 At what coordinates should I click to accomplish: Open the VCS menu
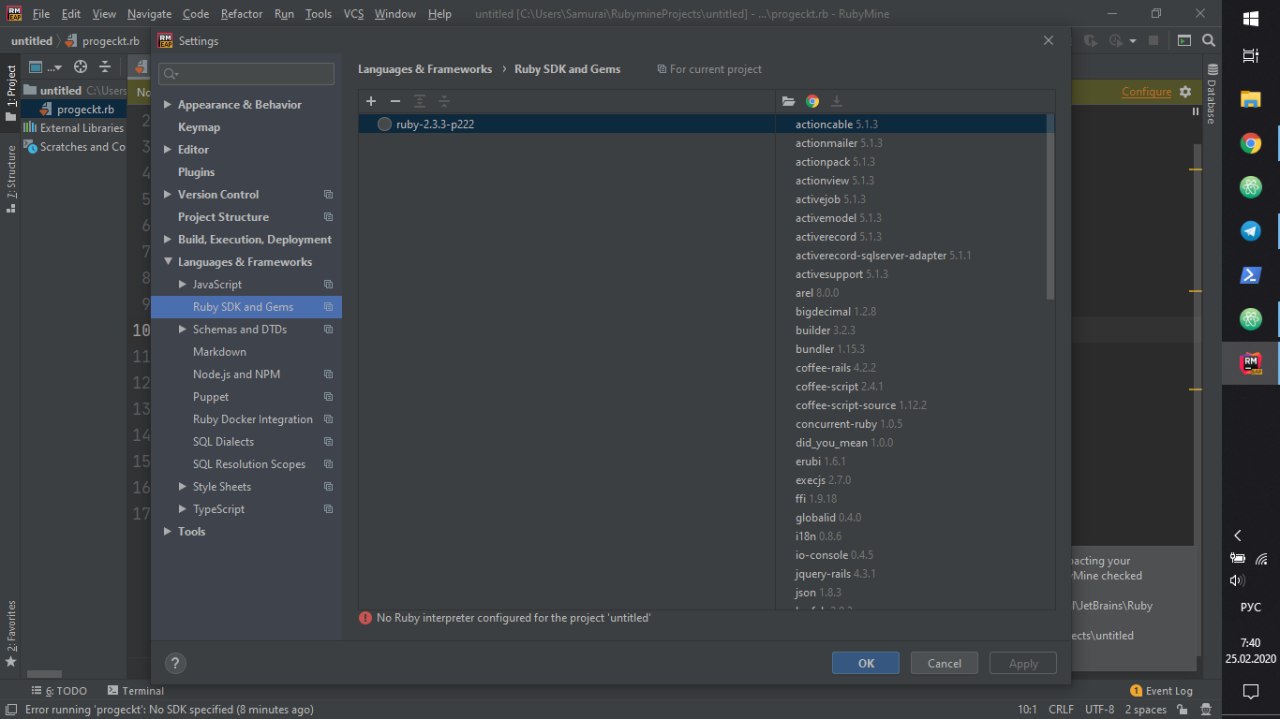tap(353, 14)
